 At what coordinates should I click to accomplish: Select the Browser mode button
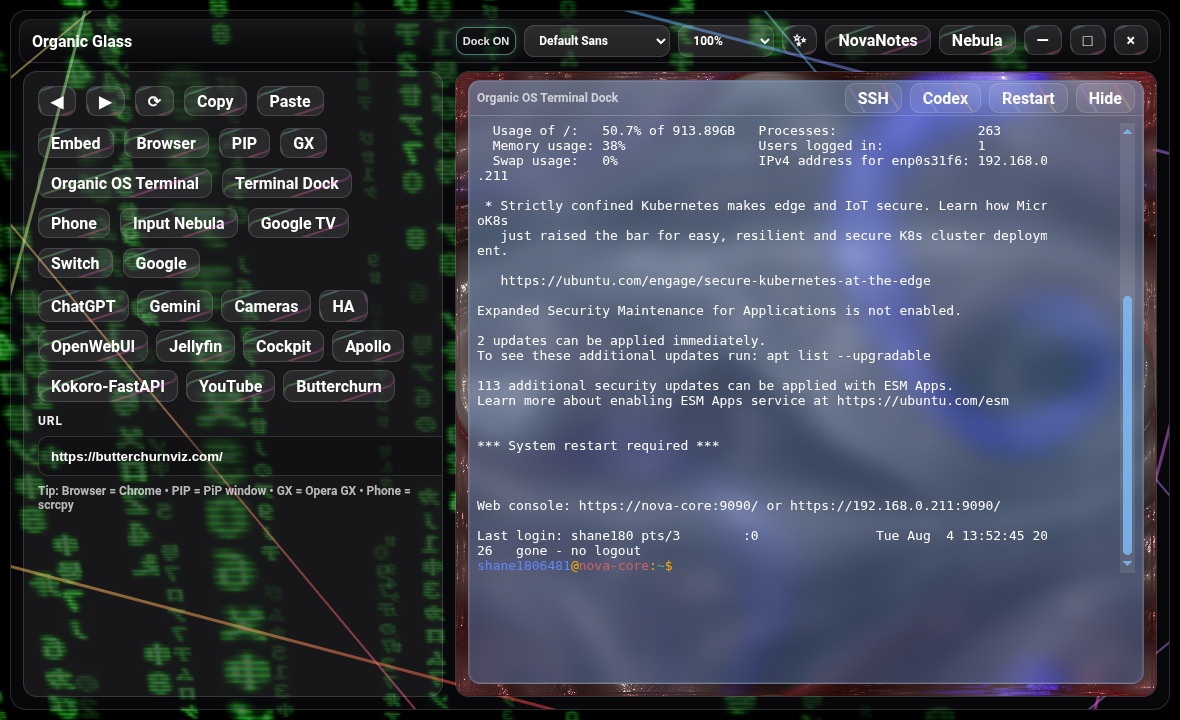click(x=166, y=143)
